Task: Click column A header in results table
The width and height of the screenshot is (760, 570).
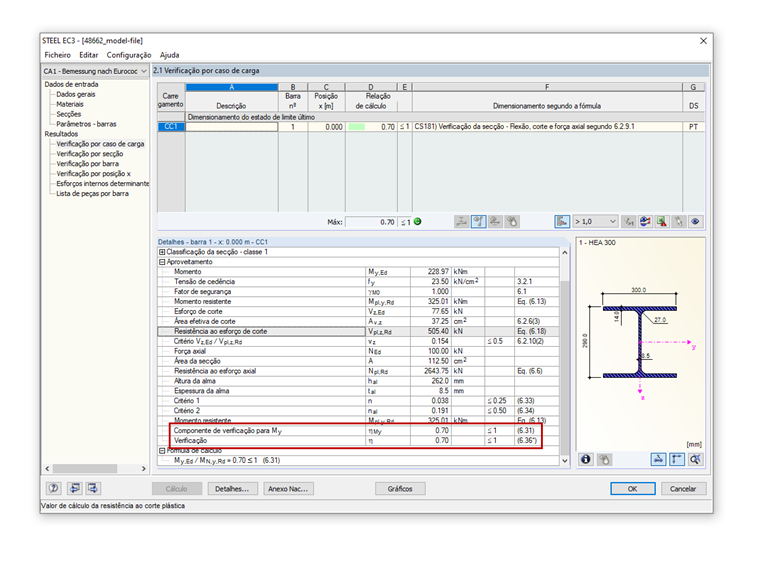Action: pyautogui.click(x=232, y=87)
